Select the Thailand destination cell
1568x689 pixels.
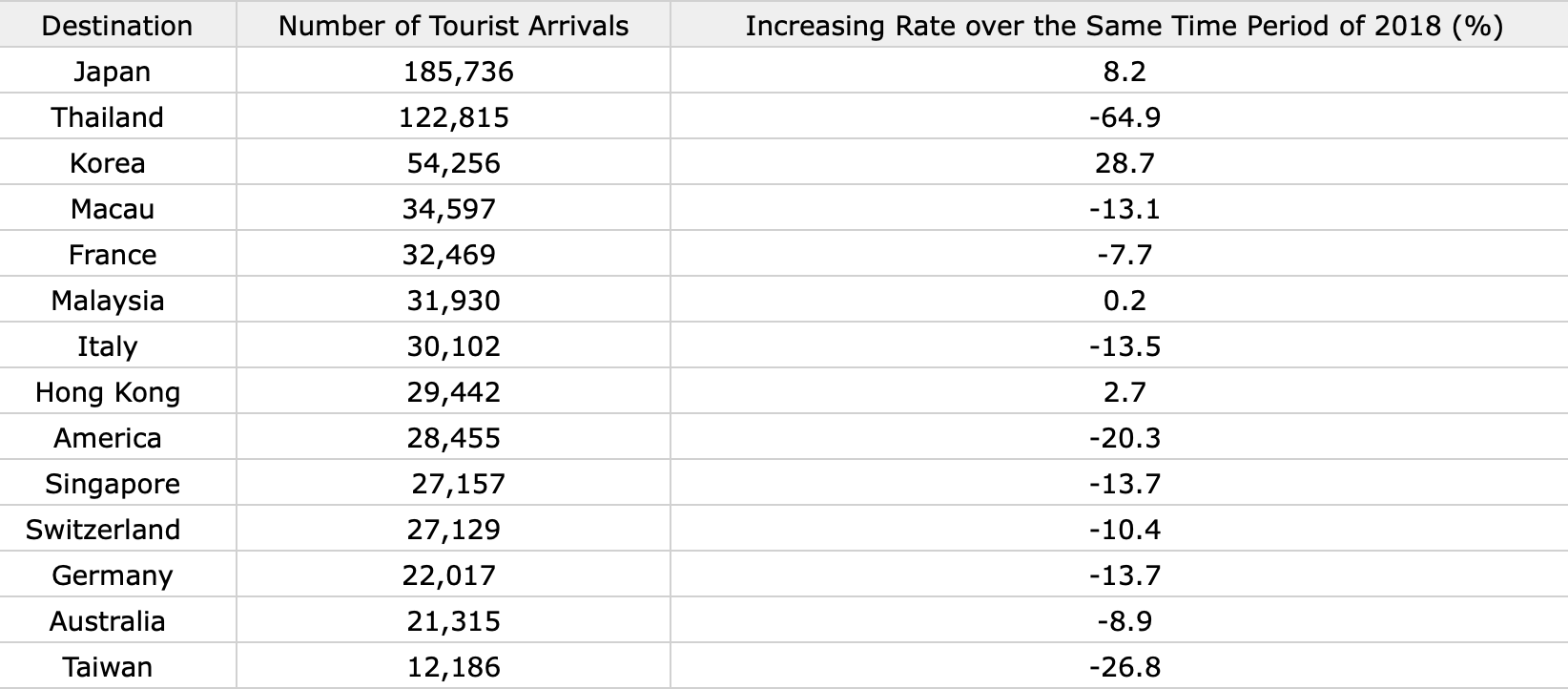point(117,116)
